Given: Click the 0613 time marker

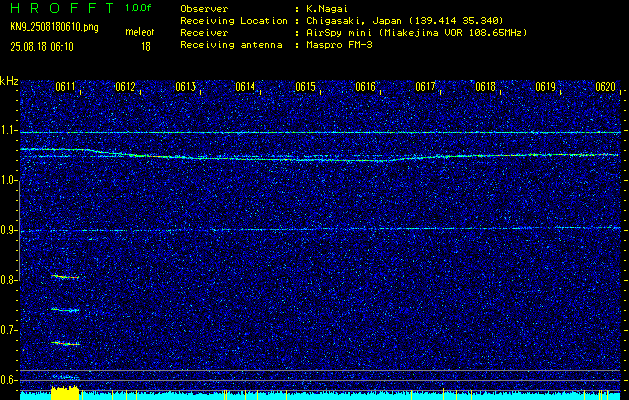Looking at the screenshot, I should (x=185, y=86).
